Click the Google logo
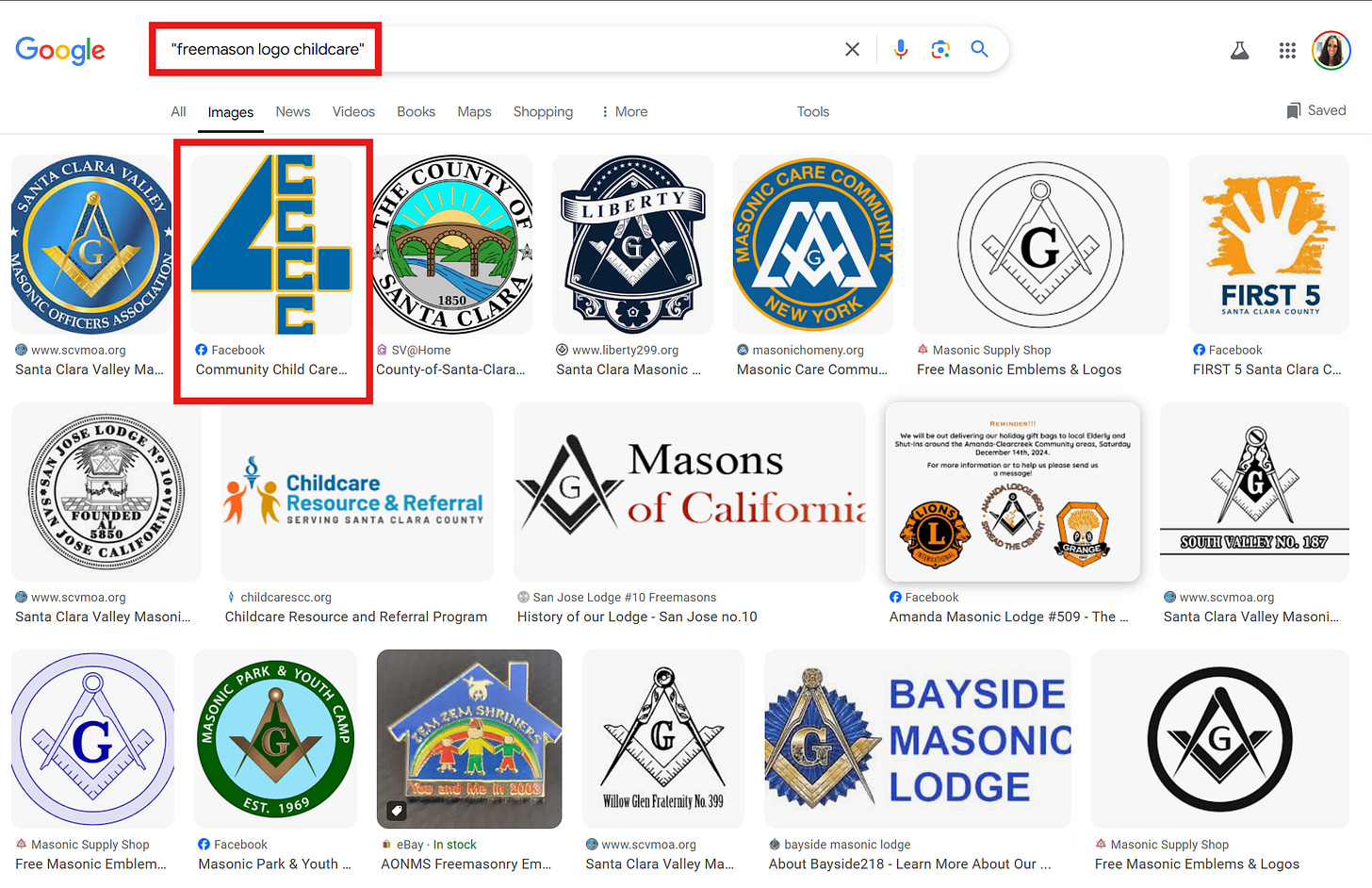 [60, 50]
